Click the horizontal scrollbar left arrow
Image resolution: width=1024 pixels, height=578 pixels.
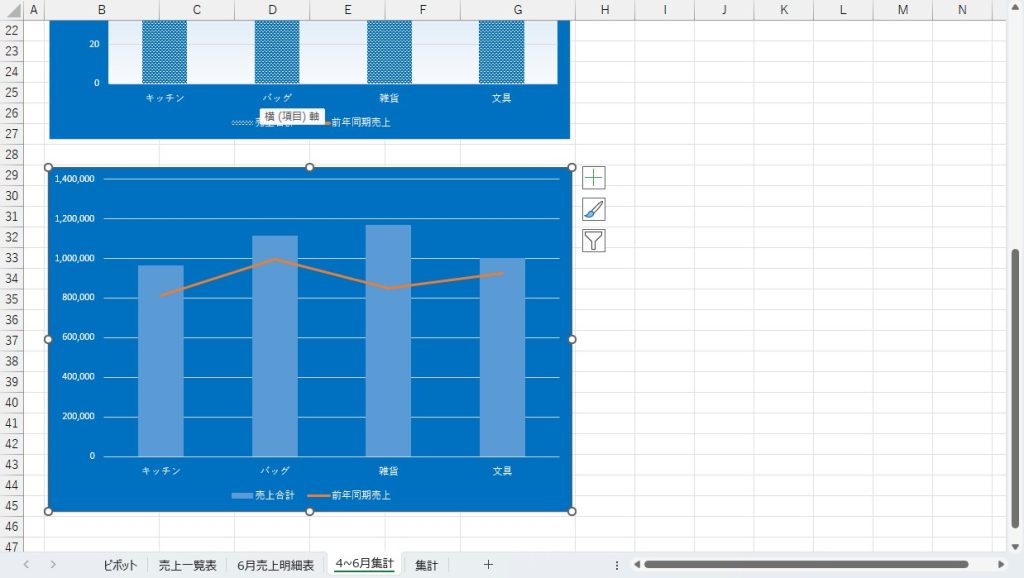pyautogui.click(x=636, y=565)
